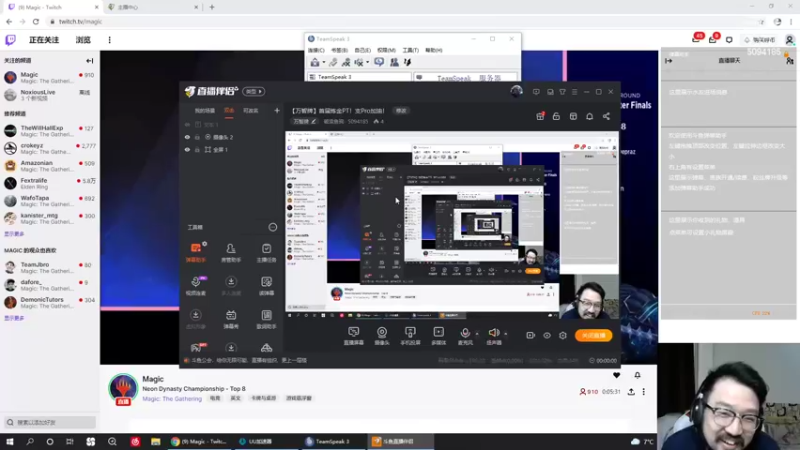Click the lock icon above preview
Viewport: 800px width, 450px height.
556,116
